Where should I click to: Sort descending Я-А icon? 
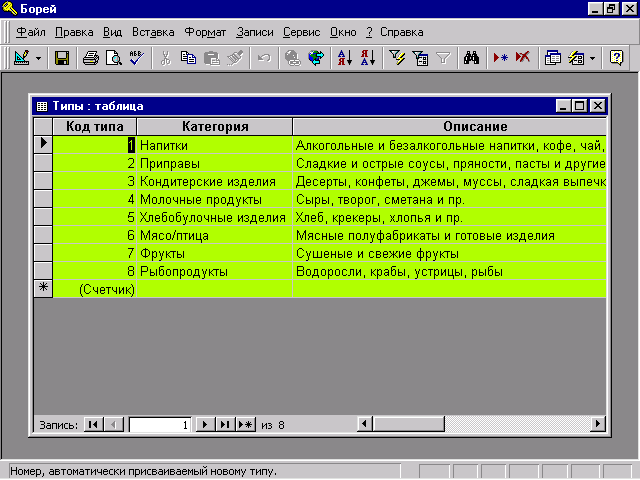coord(368,58)
